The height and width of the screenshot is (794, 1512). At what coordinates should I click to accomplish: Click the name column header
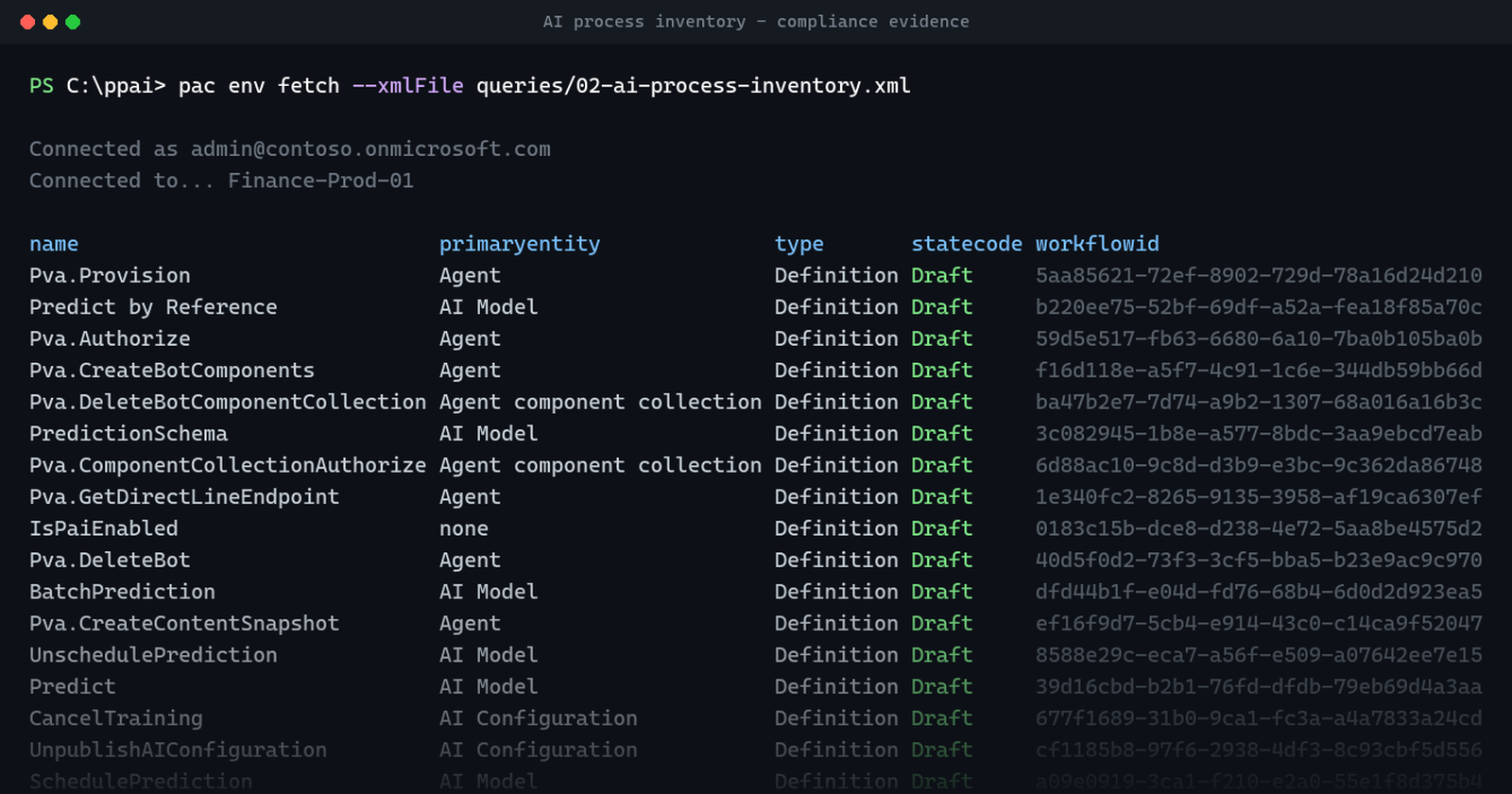pos(54,244)
